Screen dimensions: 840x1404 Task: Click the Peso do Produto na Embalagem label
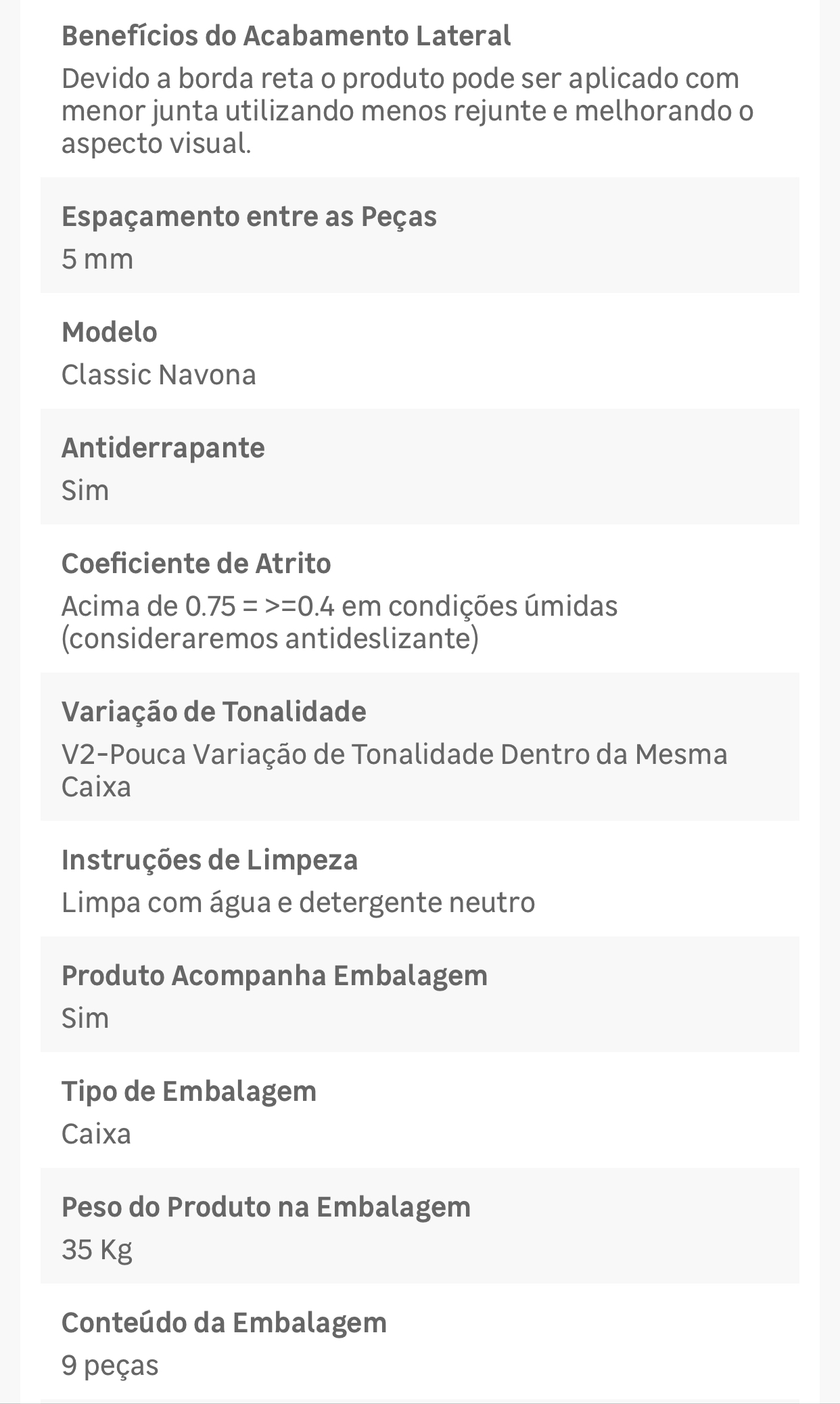pyautogui.click(x=266, y=1207)
